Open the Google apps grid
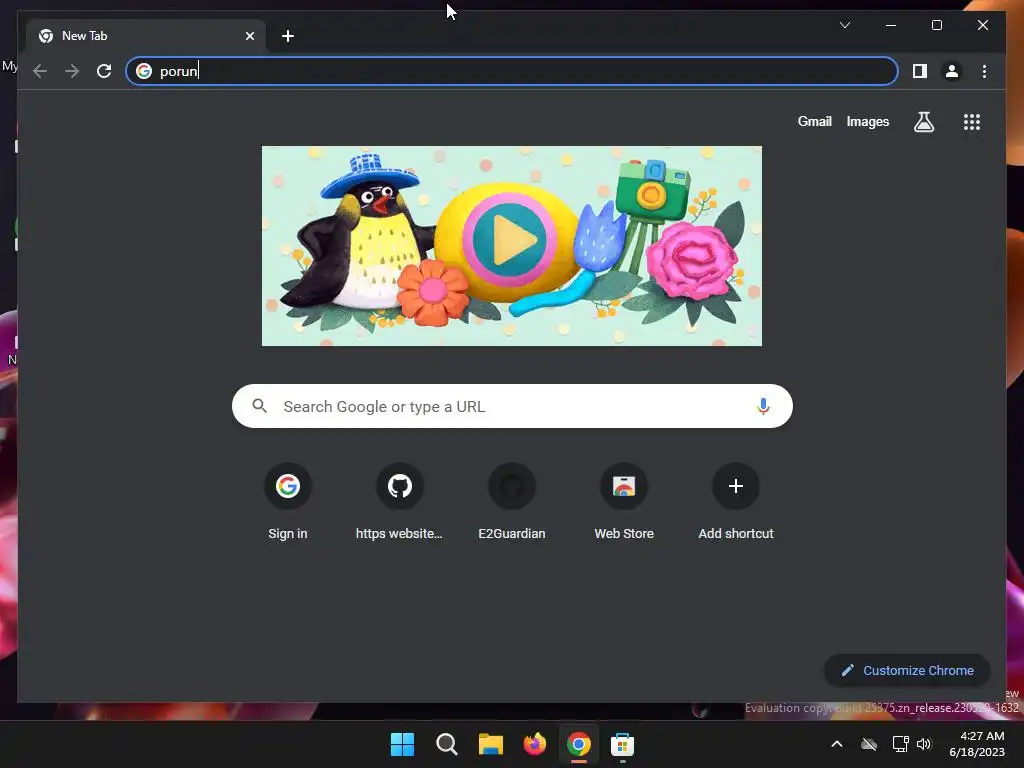The width and height of the screenshot is (1024, 768). tap(972, 122)
